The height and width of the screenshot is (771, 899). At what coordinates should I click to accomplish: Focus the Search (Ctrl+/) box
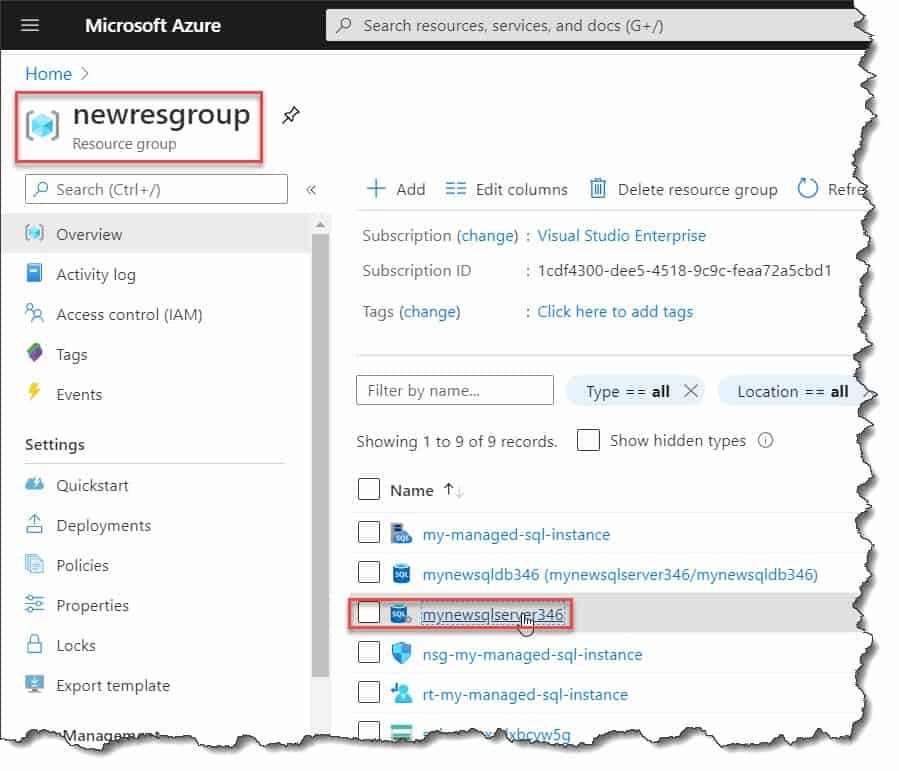coord(156,189)
